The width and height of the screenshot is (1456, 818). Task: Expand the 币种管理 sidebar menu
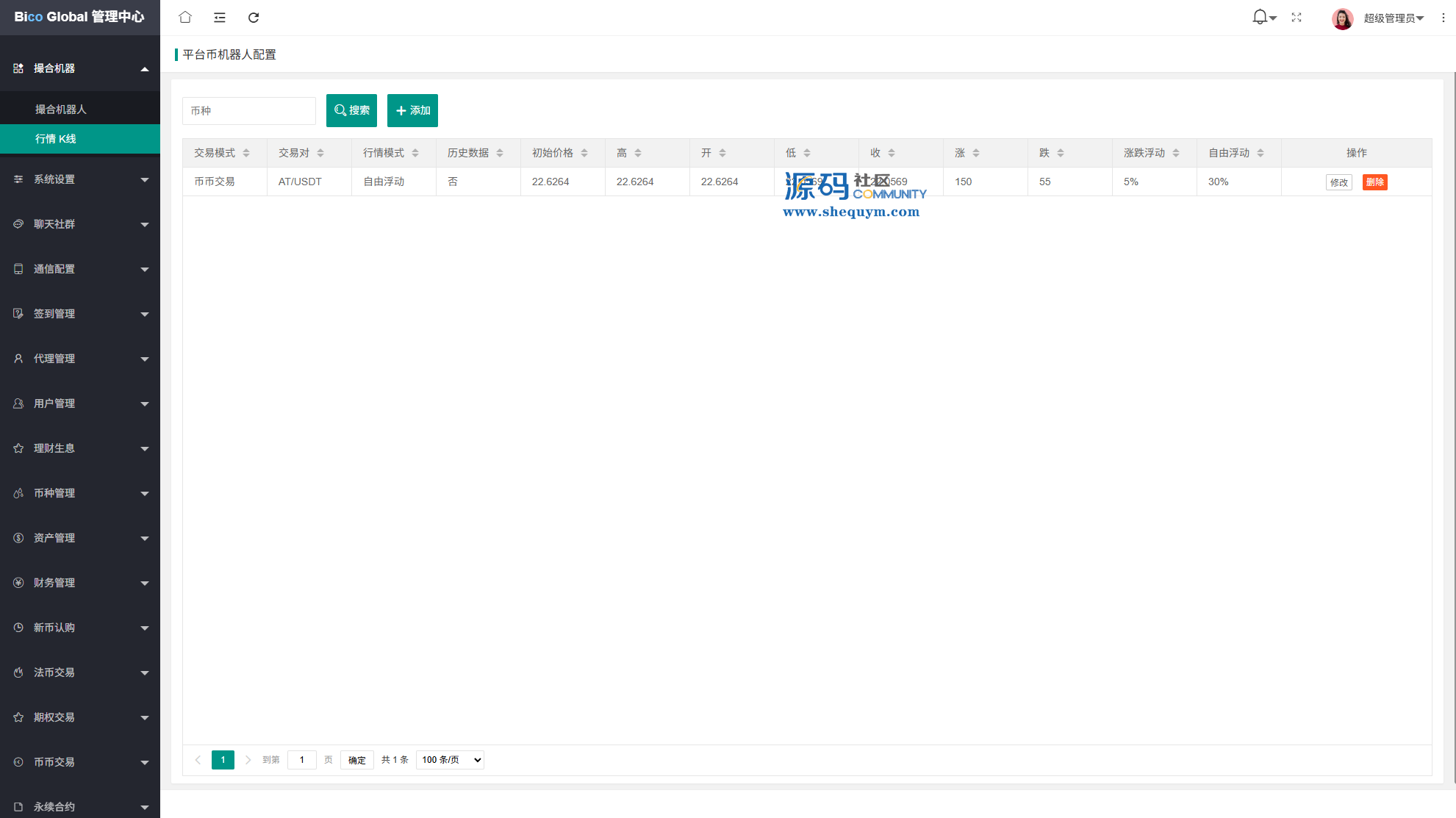pyautogui.click(x=79, y=493)
